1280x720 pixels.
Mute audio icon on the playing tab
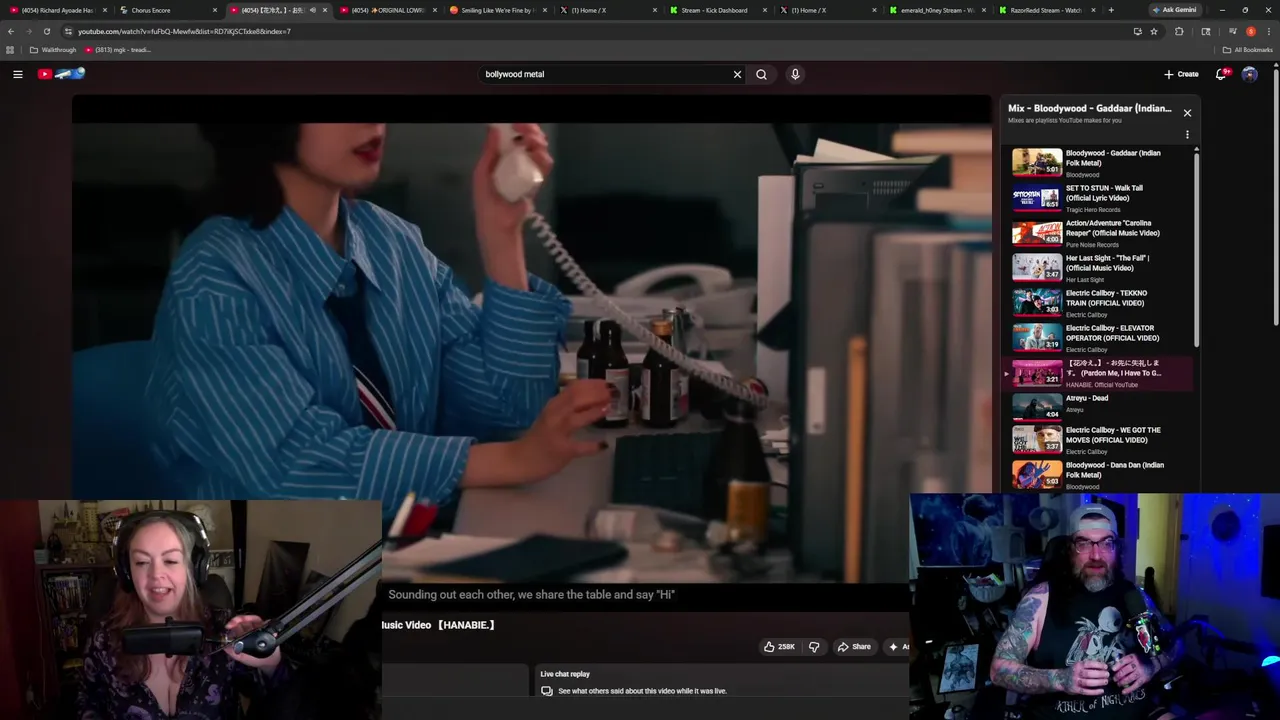point(312,10)
